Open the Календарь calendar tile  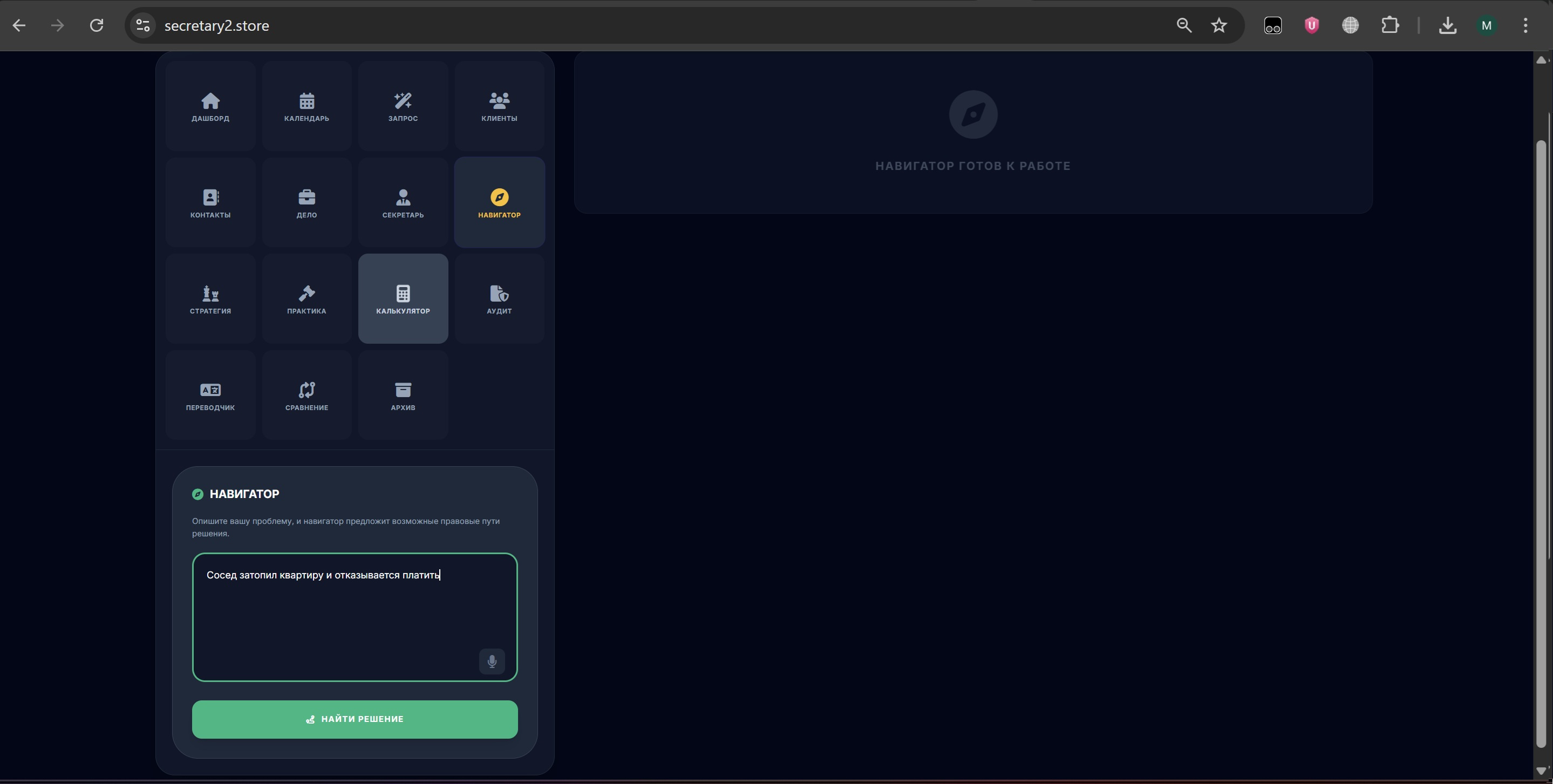click(x=306, y=106)
